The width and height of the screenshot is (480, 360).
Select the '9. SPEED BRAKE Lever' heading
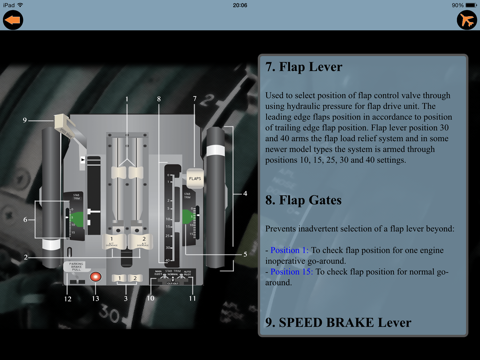pos(338,322)
